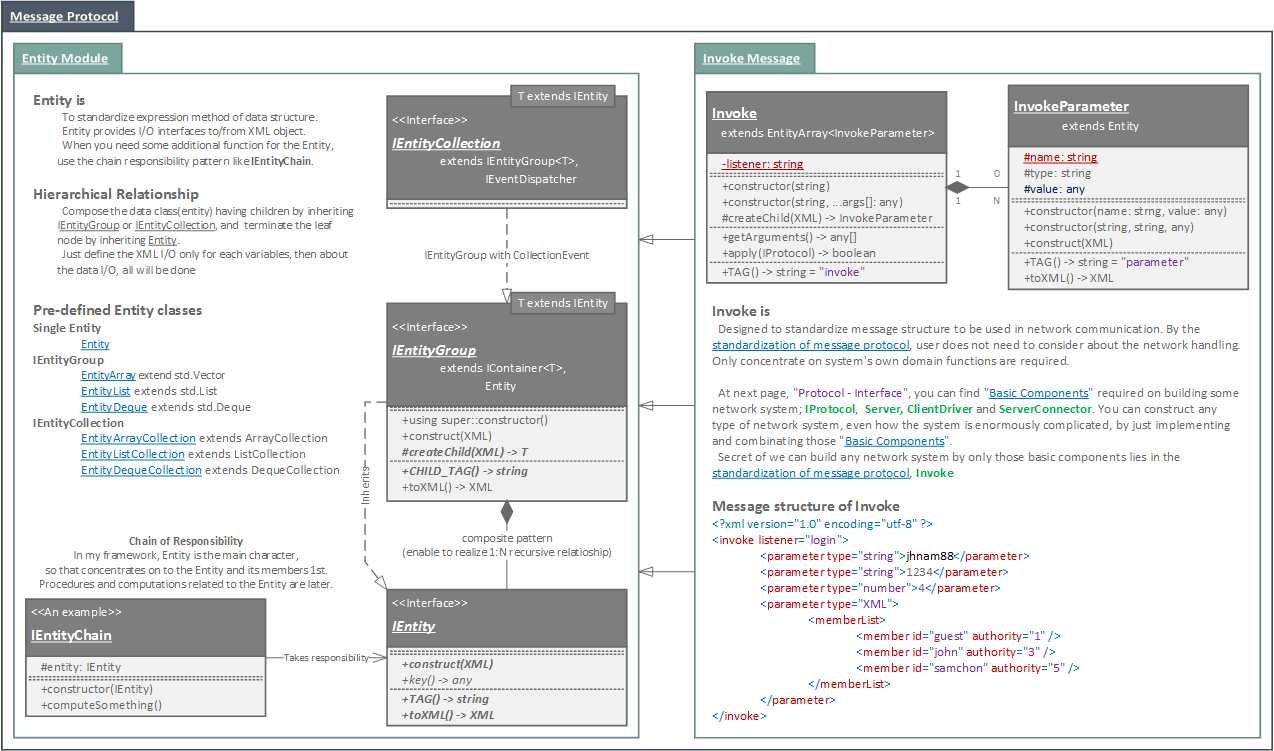Select the Invoke Message package tab
This screenshot has height=751, width=1274.
tap(751, 58)
